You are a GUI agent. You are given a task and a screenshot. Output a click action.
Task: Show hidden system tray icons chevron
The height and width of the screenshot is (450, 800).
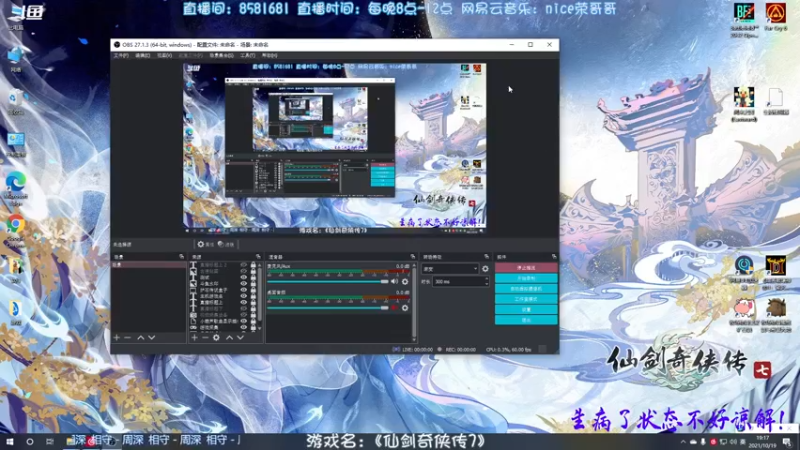point(683,442)
